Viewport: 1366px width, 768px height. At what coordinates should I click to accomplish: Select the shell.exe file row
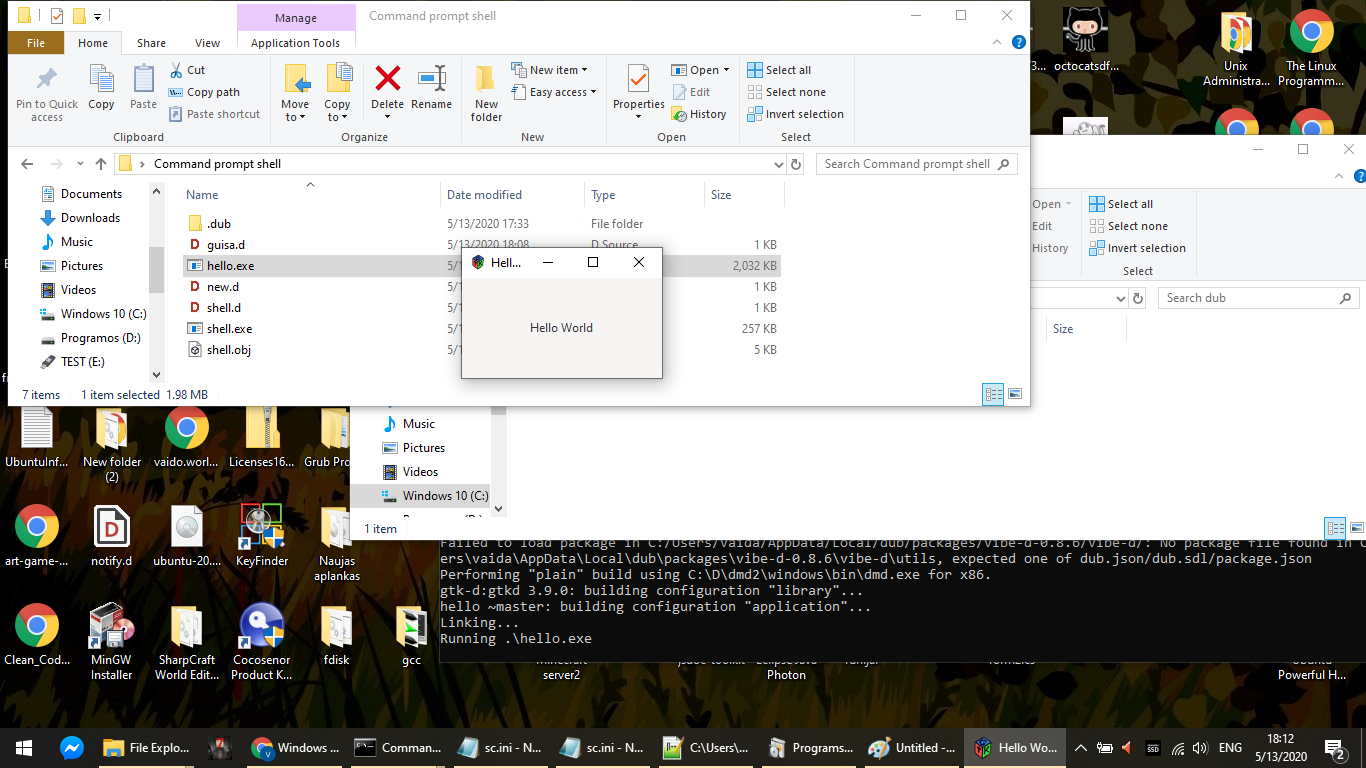point(481,329)
